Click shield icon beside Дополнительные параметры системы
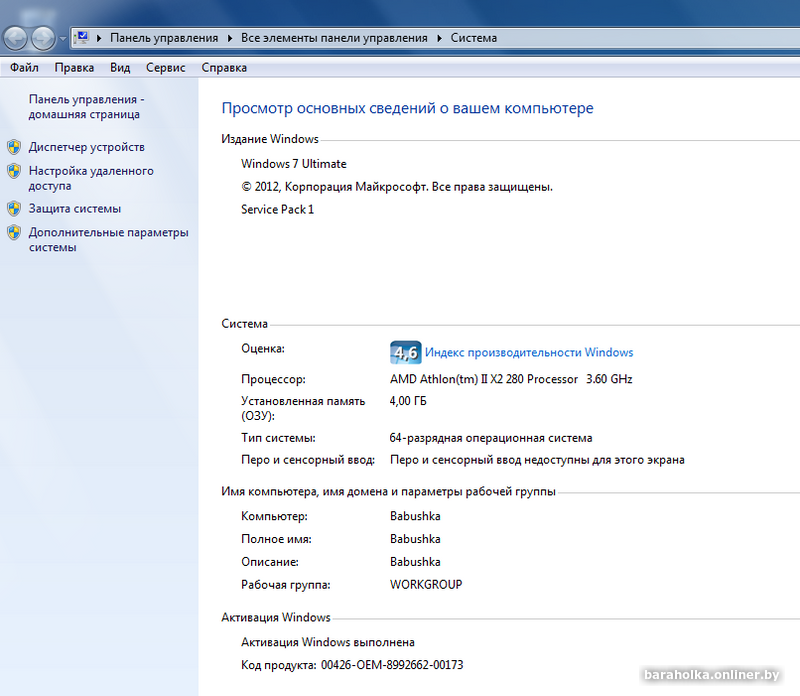Screen dimensions: 800x696 click(14, 232)
